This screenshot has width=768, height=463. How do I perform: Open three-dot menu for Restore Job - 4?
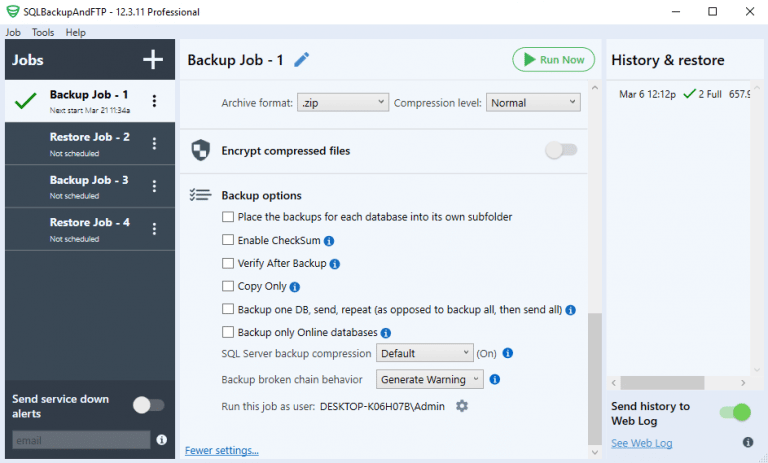154,229
